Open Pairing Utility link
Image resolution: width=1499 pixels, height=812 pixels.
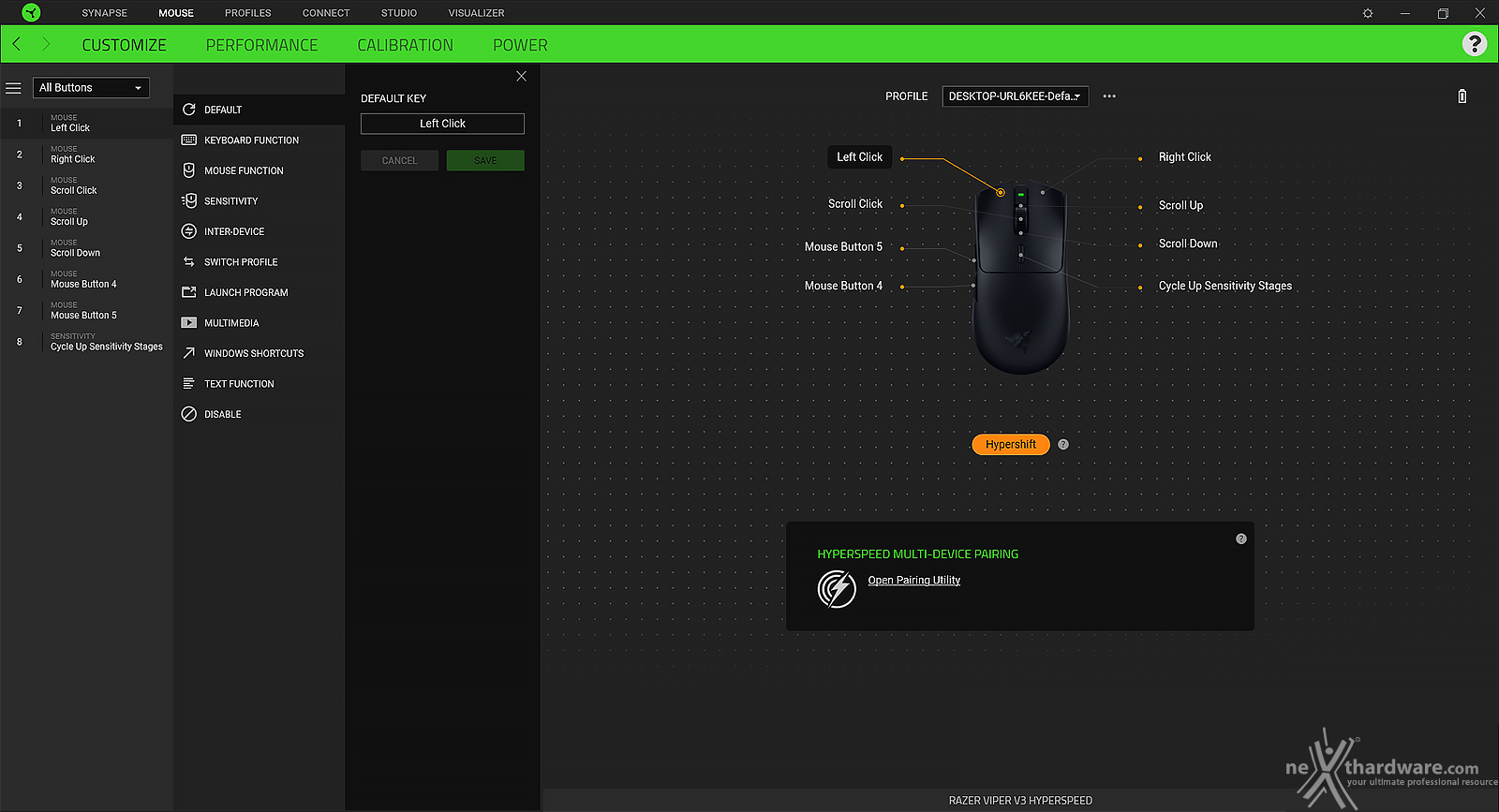click(x=914, y=581)
